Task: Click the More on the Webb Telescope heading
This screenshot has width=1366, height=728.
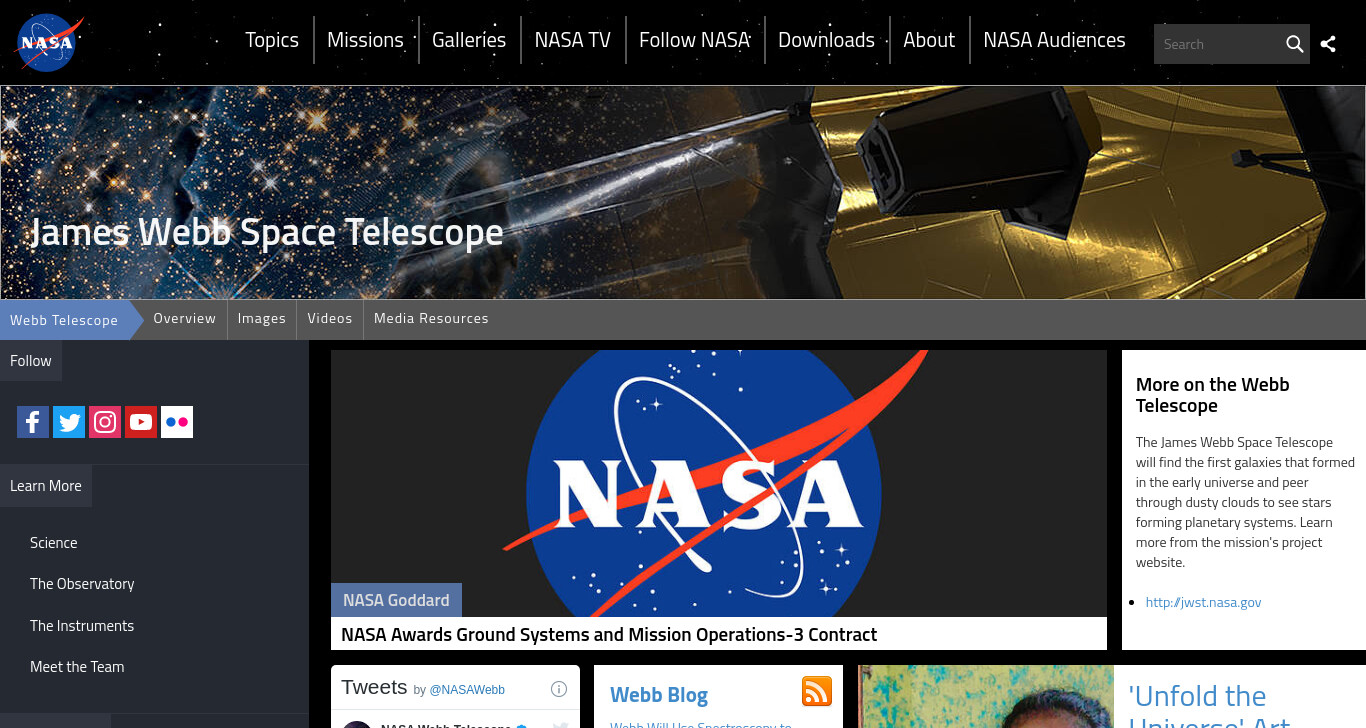Action: [x=1212, y=395]
